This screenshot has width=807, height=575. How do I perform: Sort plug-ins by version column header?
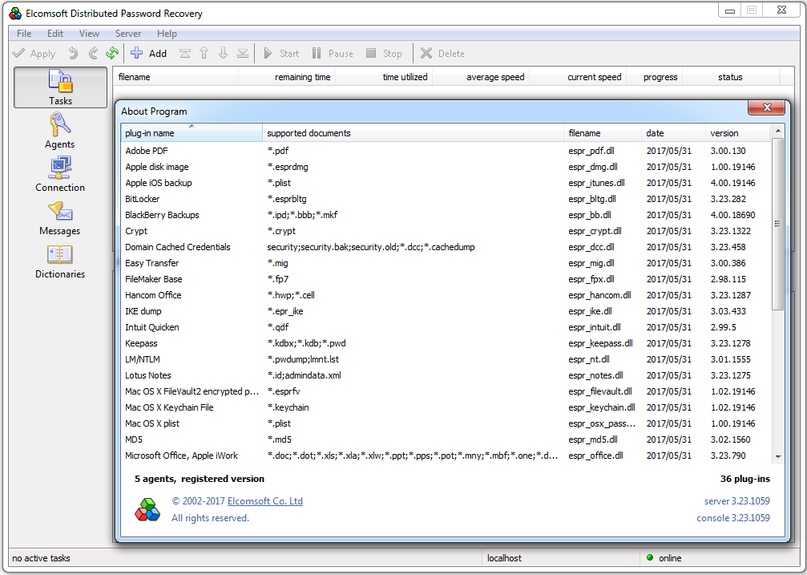point(736,133)
